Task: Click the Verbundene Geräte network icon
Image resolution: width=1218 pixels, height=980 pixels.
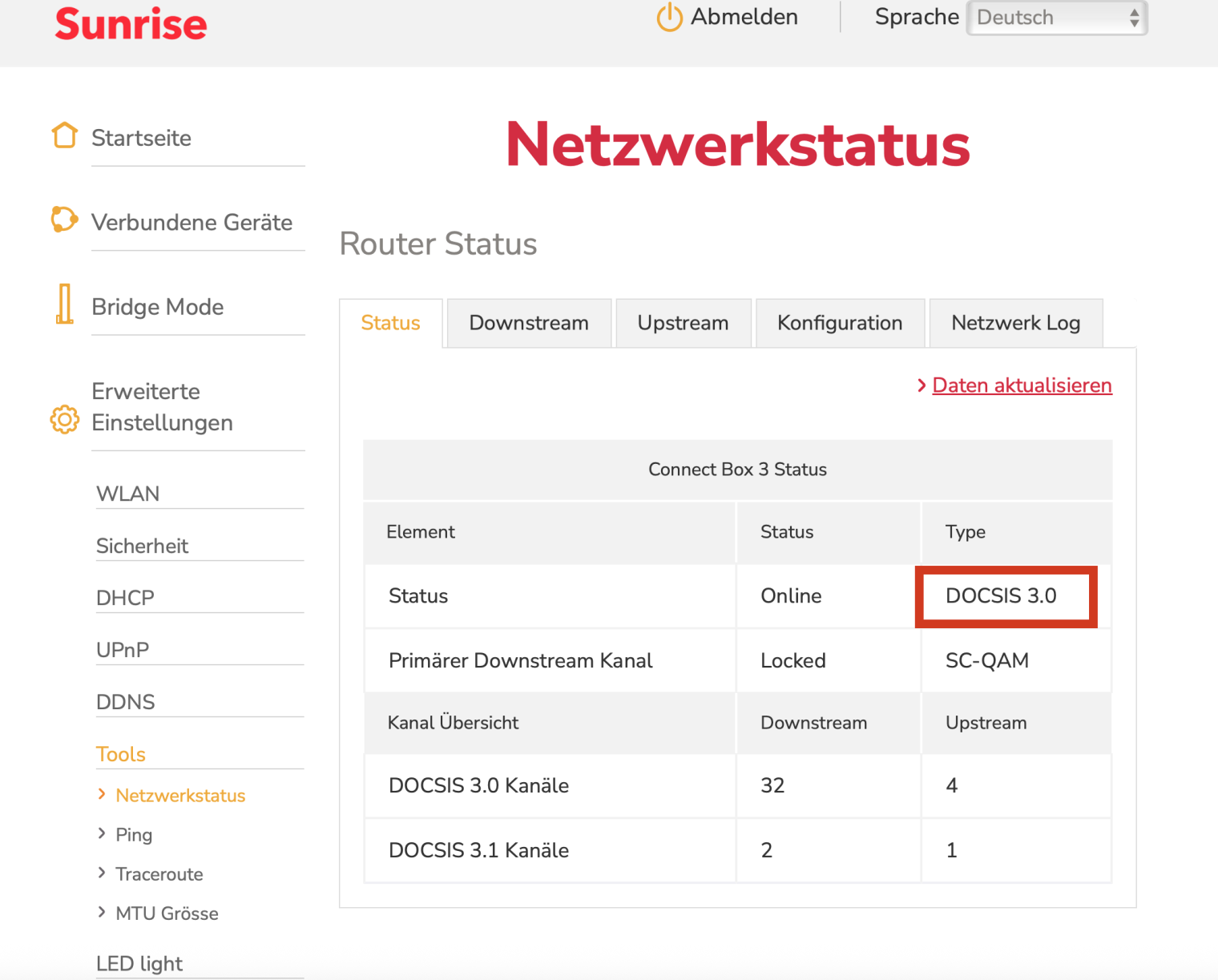Action: point(64,219)
